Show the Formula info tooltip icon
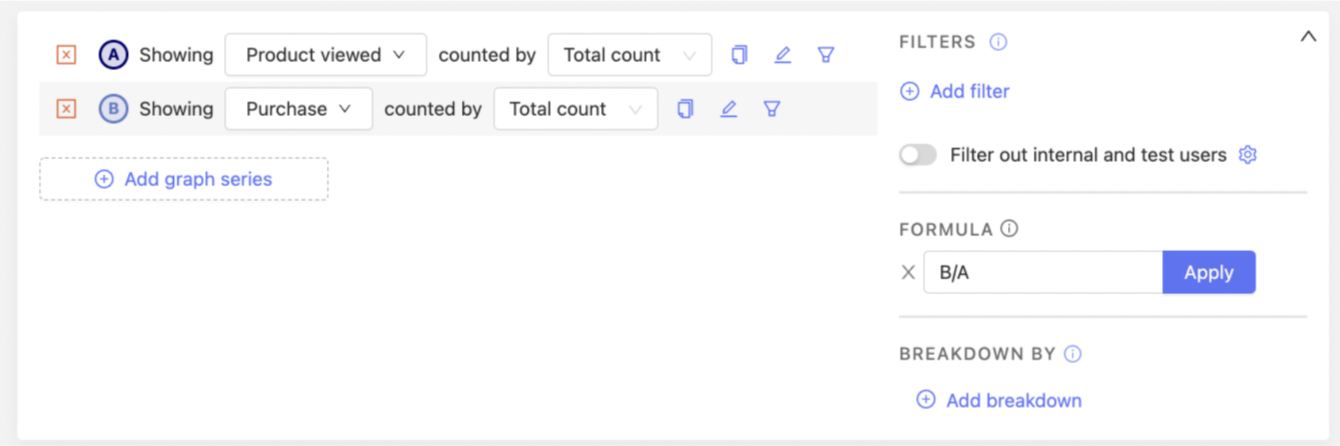This screenshot has height=446, width=1340. click(x=1009, y=229)
